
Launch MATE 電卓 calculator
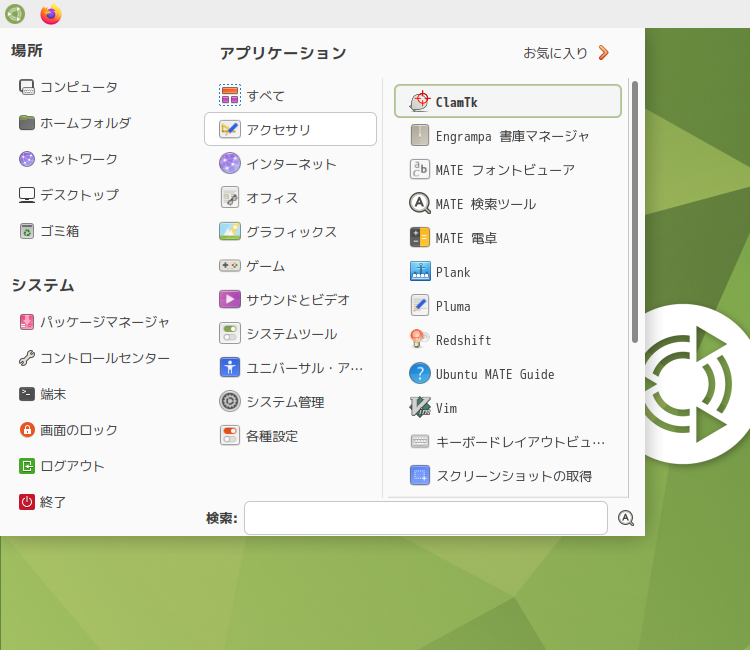(x=508, y=238)
